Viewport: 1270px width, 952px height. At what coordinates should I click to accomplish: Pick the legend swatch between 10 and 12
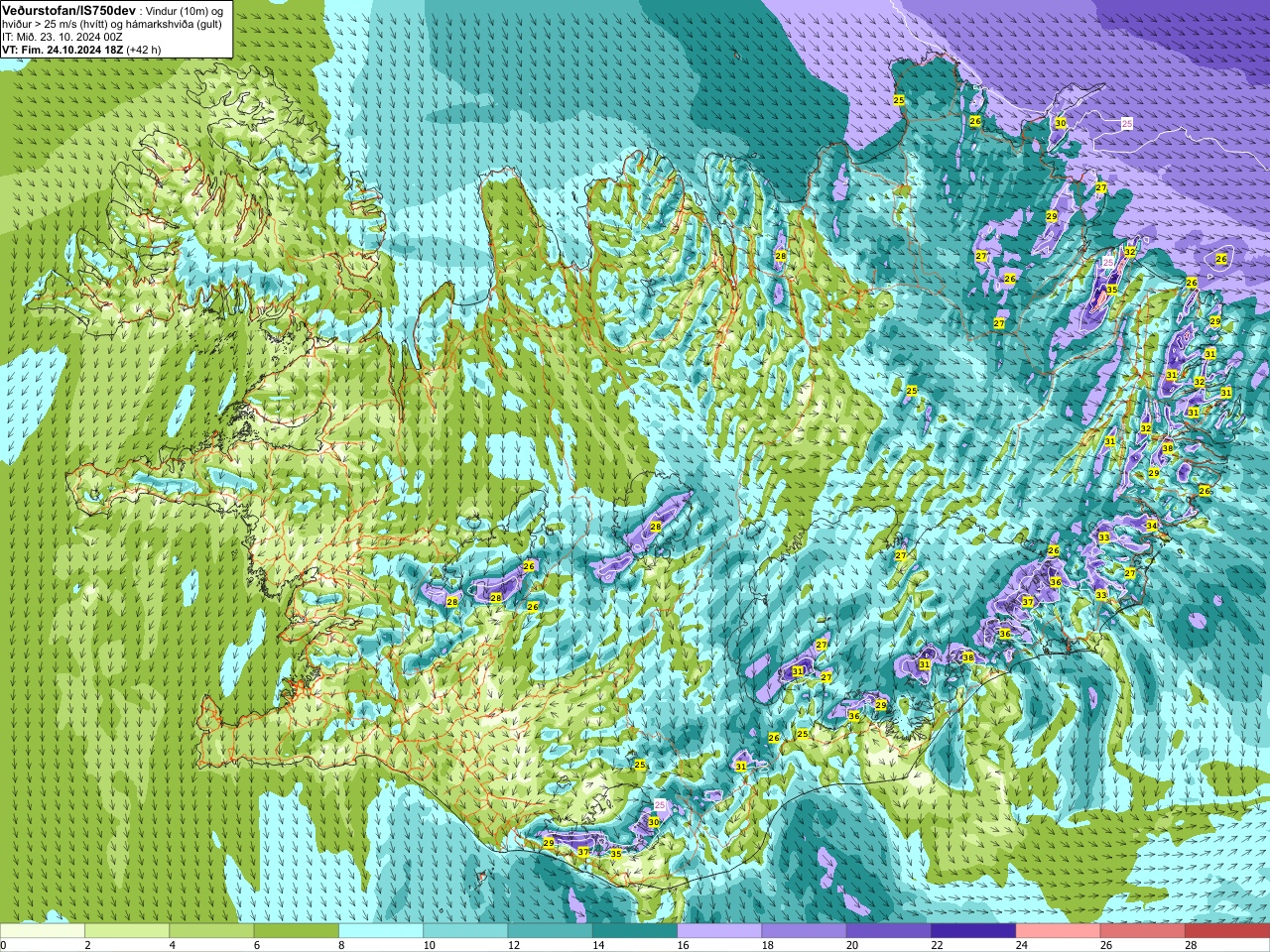pyautogui.click(x=465, y=930)
